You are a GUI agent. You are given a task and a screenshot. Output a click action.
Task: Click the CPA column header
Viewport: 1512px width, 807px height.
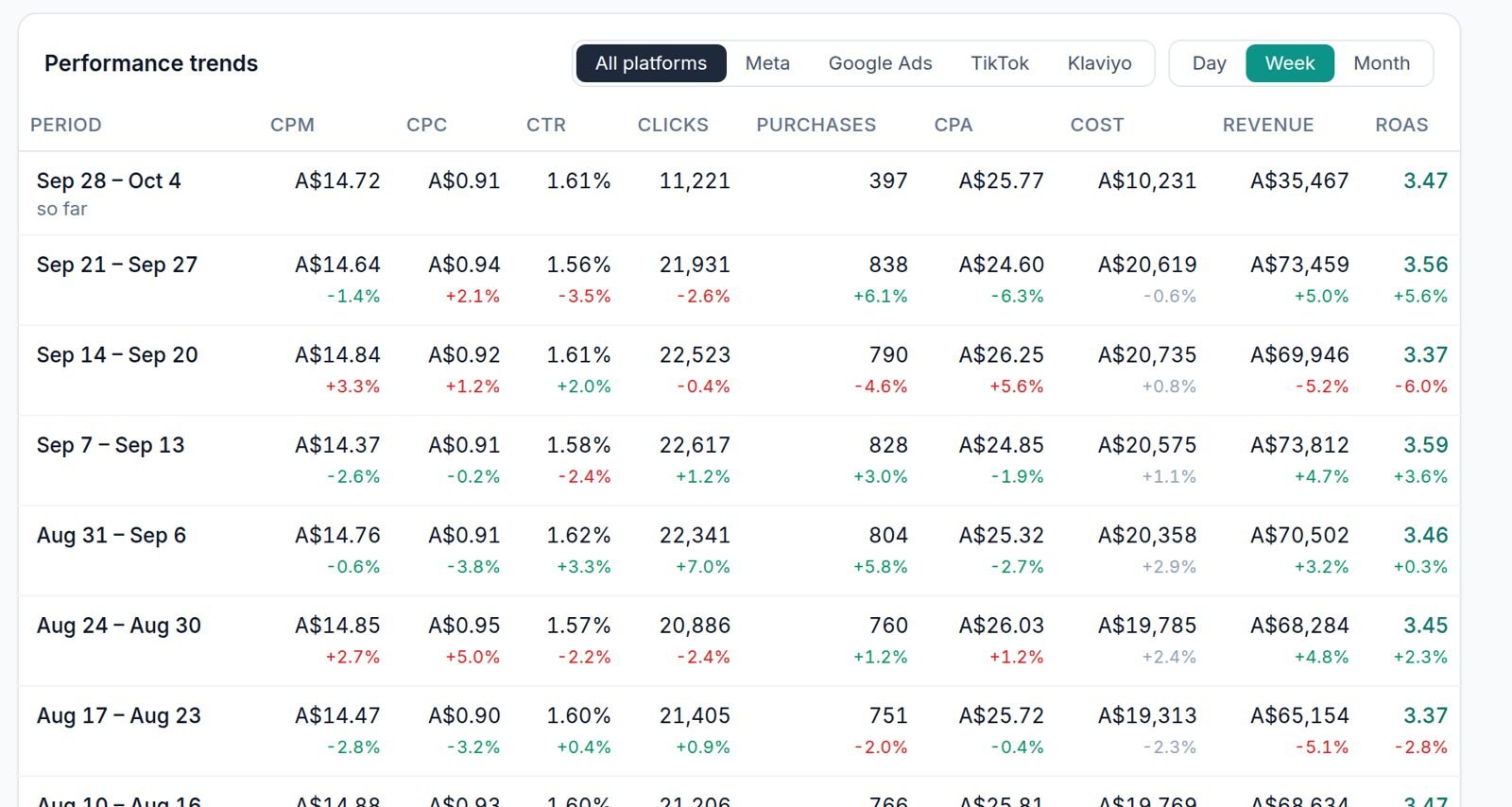[x=954, y=125]
